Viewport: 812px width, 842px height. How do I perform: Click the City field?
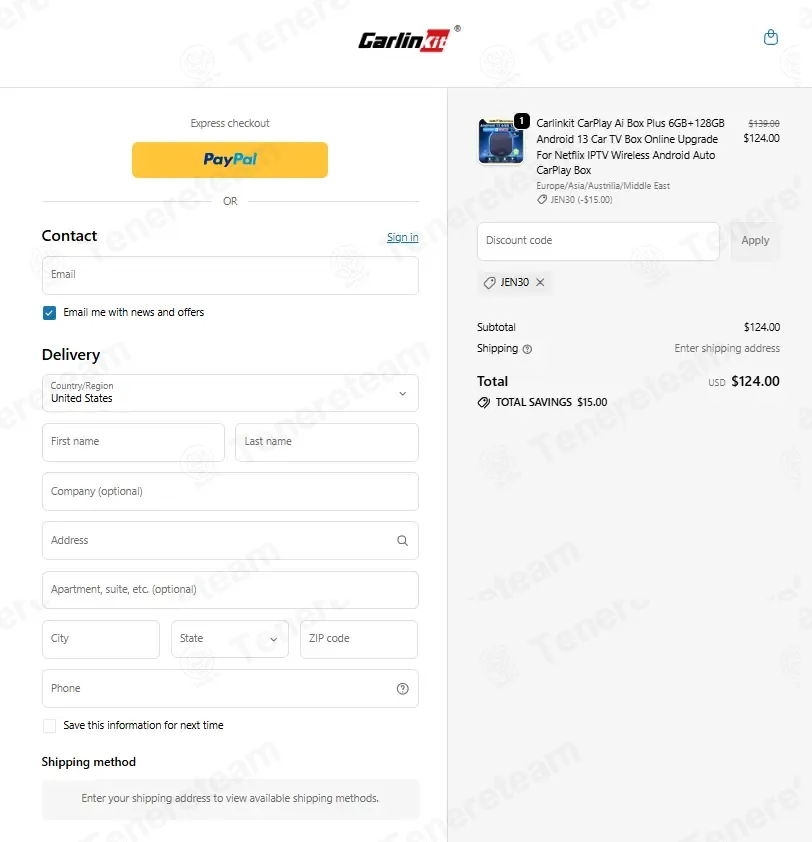(101, 639)
